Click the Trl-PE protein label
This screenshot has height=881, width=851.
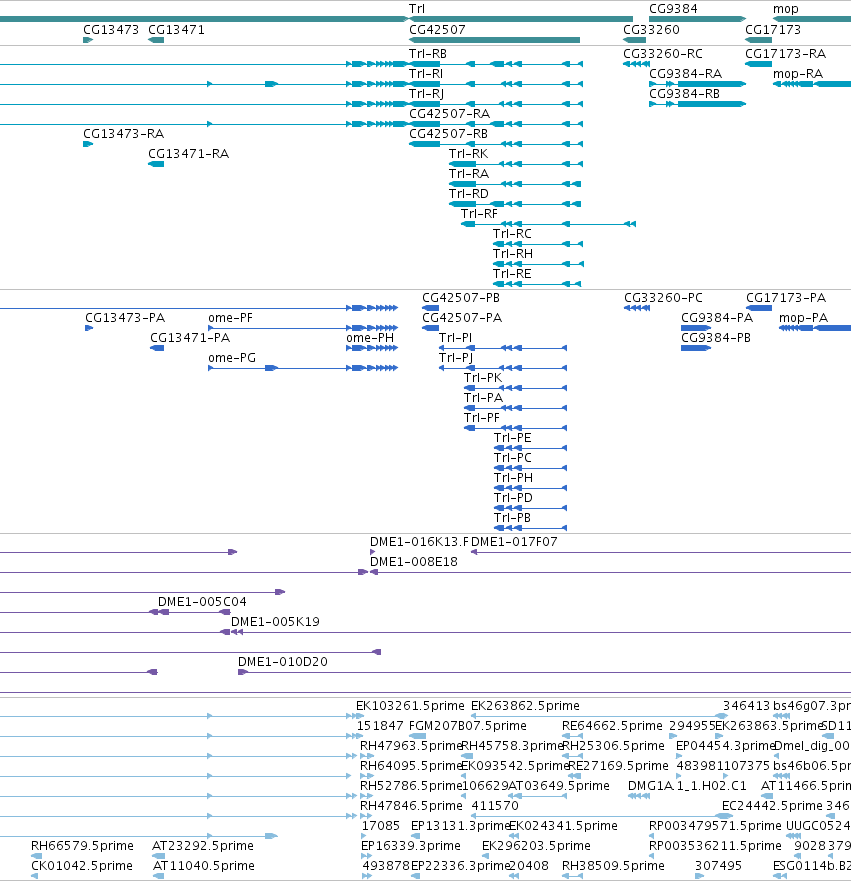(x=512, y=438)
